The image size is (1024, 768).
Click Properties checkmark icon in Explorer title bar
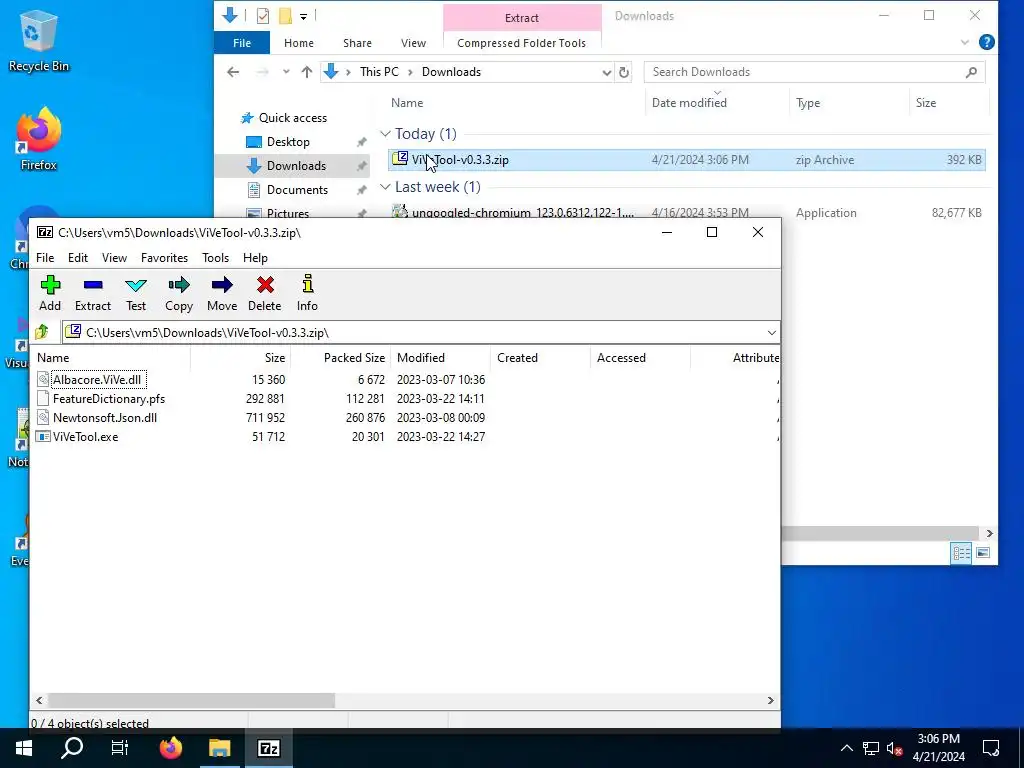[x=263, y=16]
